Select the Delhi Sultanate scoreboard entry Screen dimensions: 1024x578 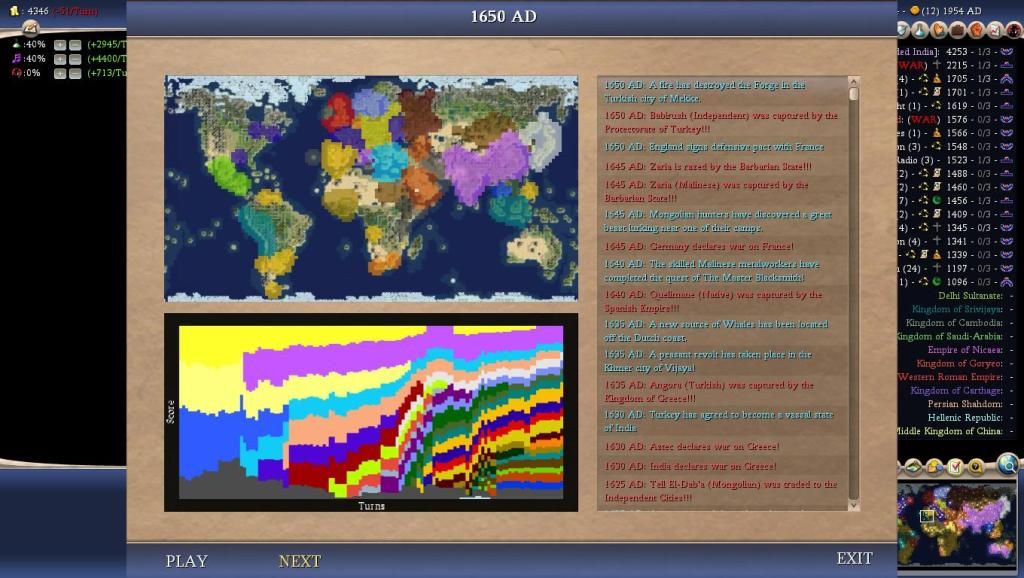[x=970, y=296]
